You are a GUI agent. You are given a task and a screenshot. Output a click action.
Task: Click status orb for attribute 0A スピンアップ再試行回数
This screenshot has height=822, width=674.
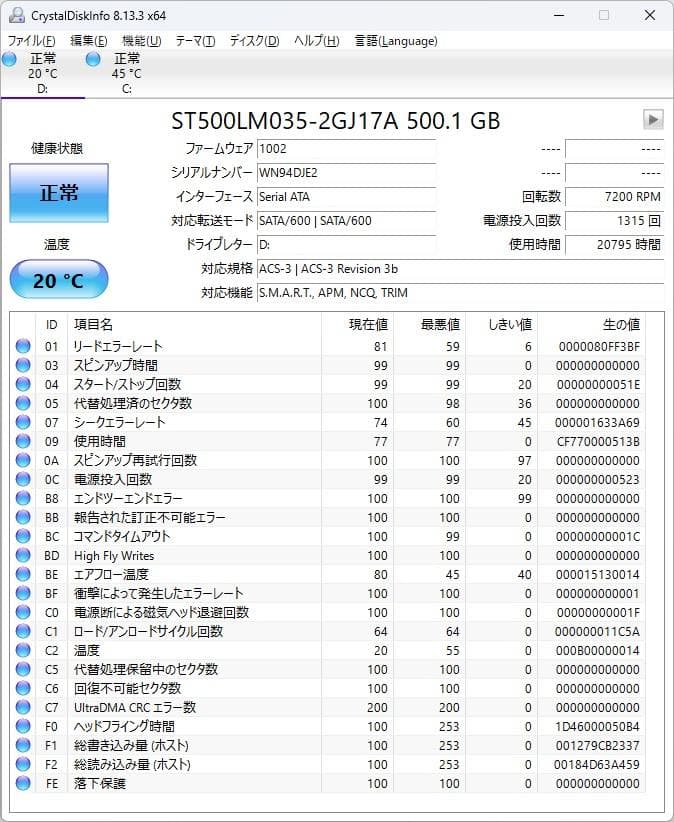coord(23,460)
